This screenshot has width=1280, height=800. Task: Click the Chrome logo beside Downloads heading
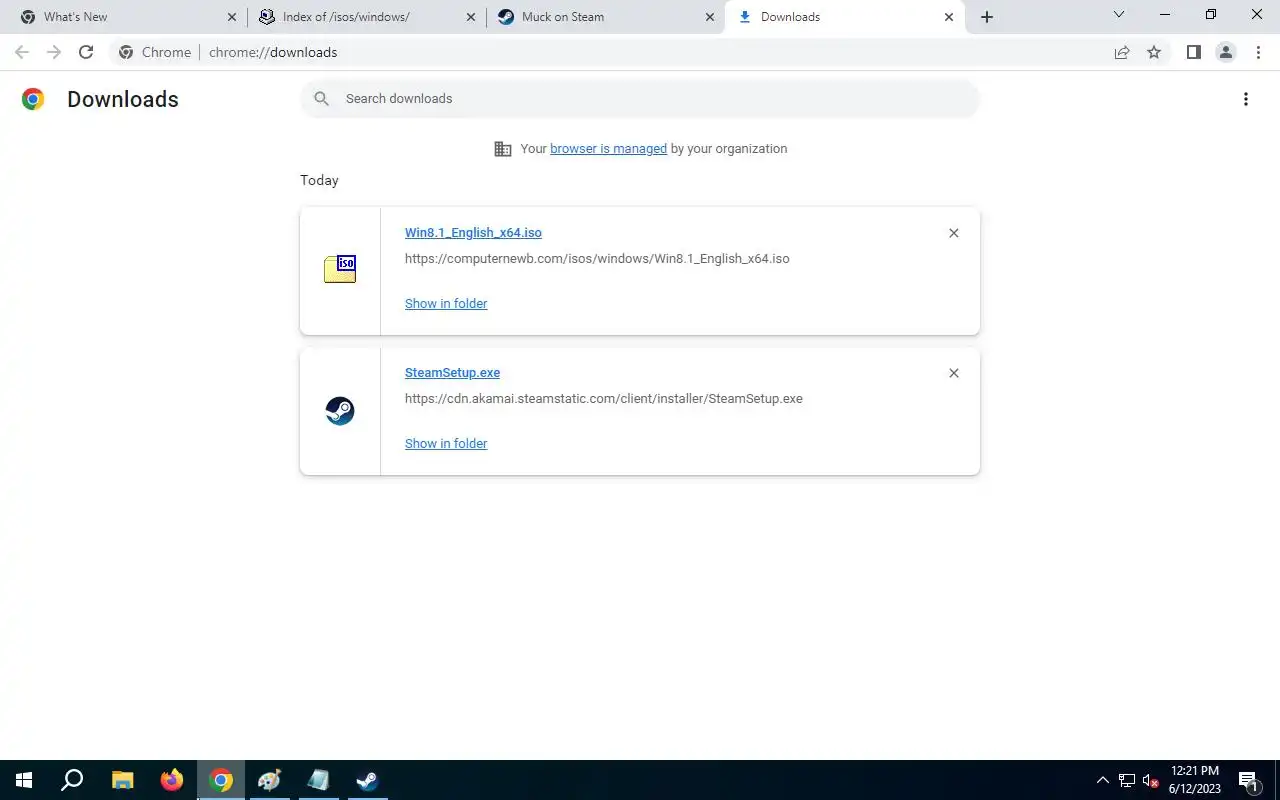click(x=33, y=99)
